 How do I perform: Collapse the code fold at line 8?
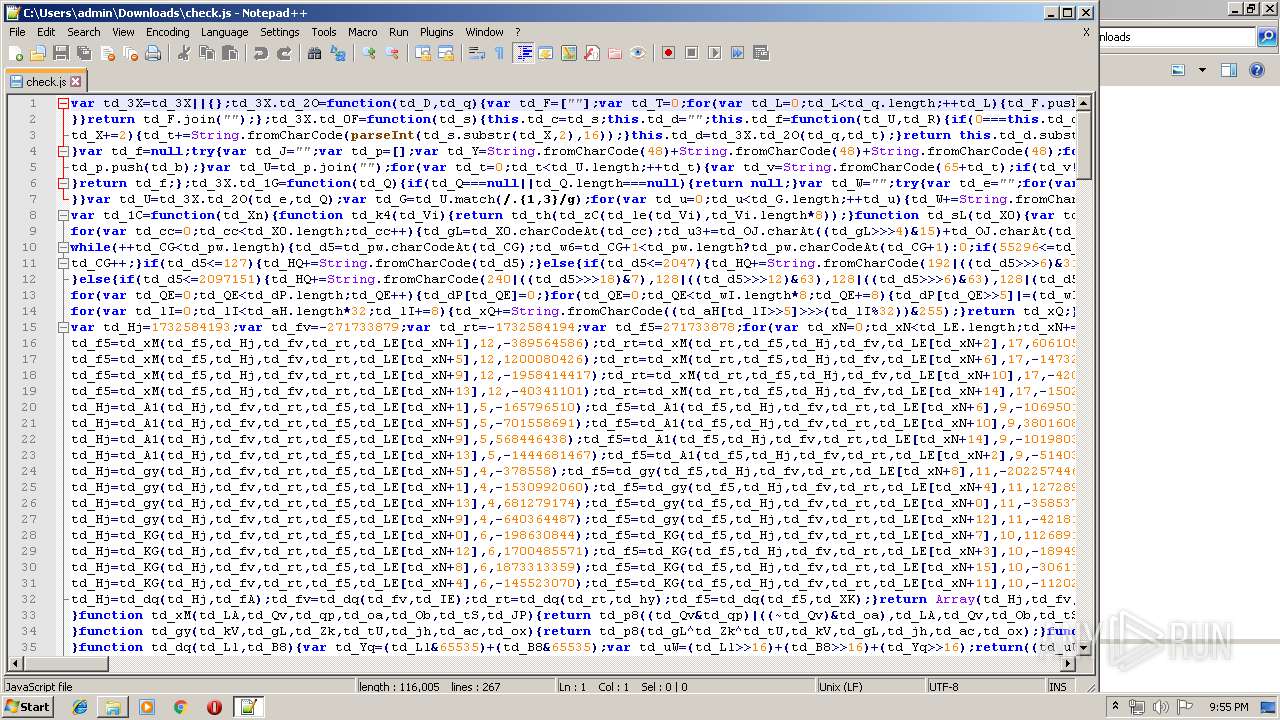[x=63, y=215]
